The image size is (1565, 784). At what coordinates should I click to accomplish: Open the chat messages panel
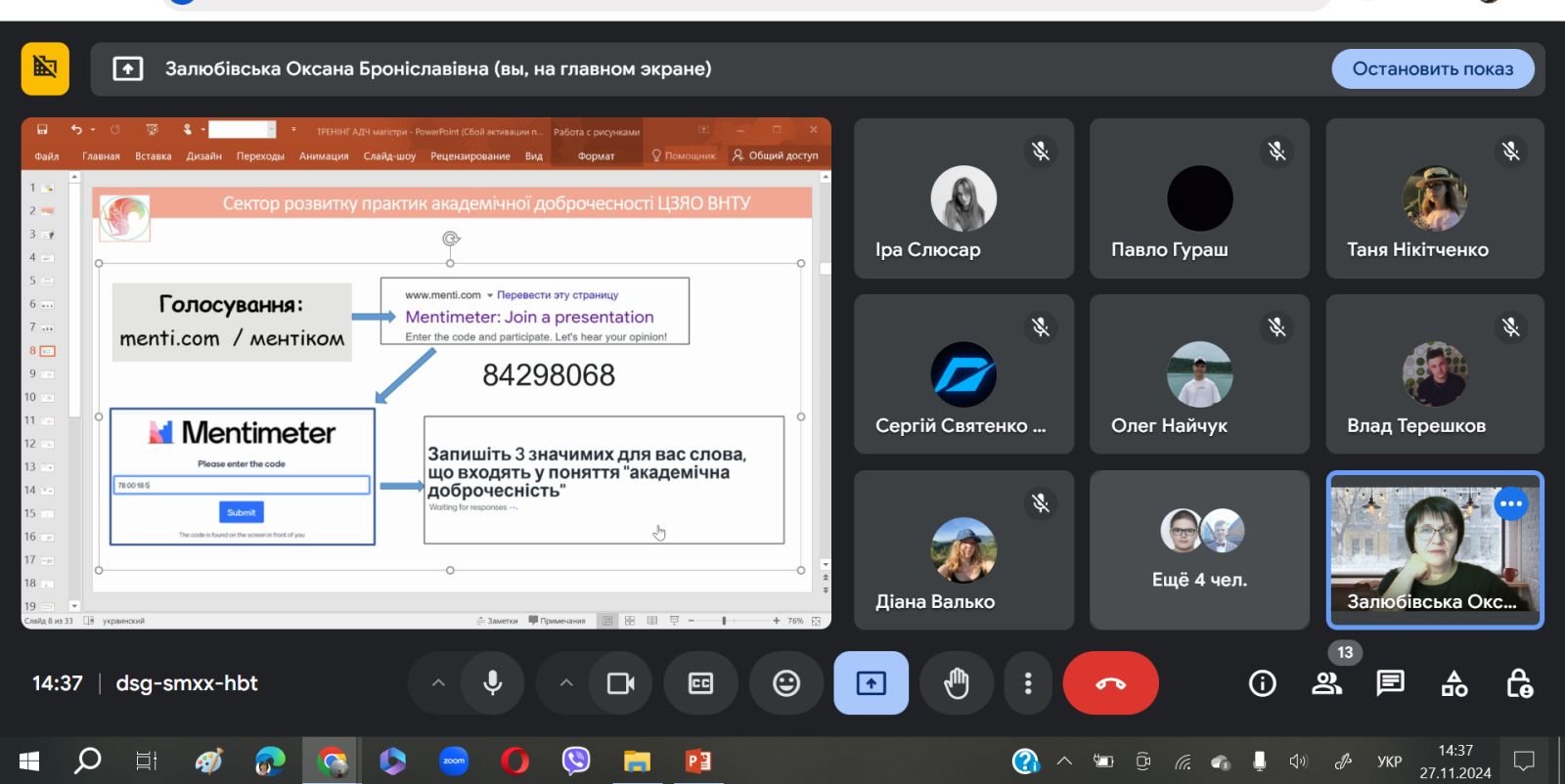(1390, 683)
